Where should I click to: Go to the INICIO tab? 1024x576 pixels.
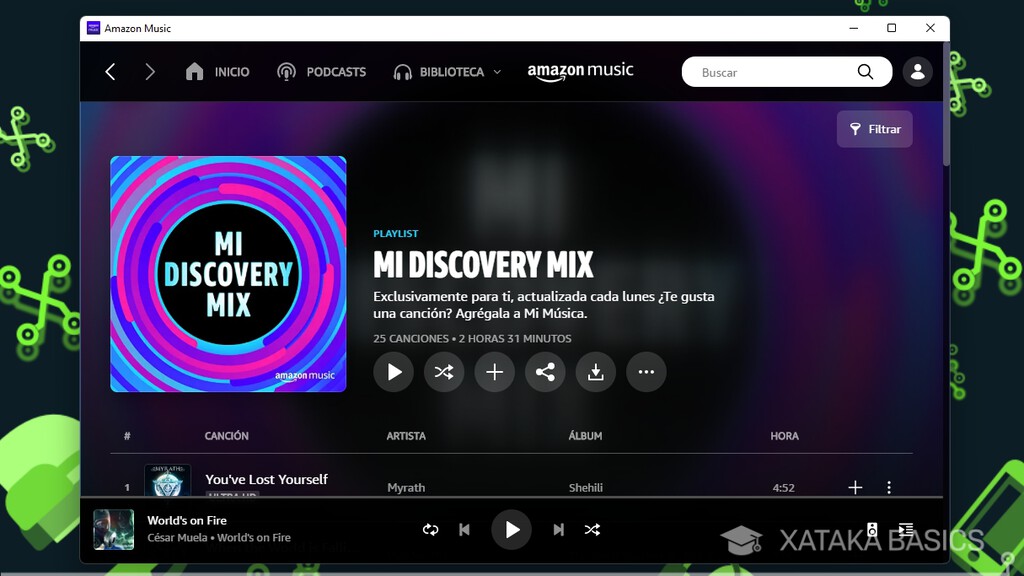[x=221, y=72]
